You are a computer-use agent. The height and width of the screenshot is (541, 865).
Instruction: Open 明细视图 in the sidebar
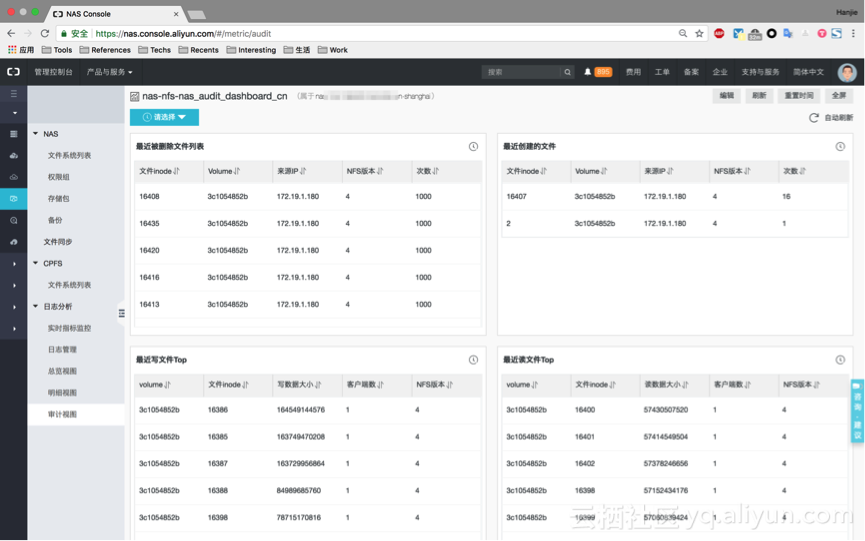click(x=62, y=393)
